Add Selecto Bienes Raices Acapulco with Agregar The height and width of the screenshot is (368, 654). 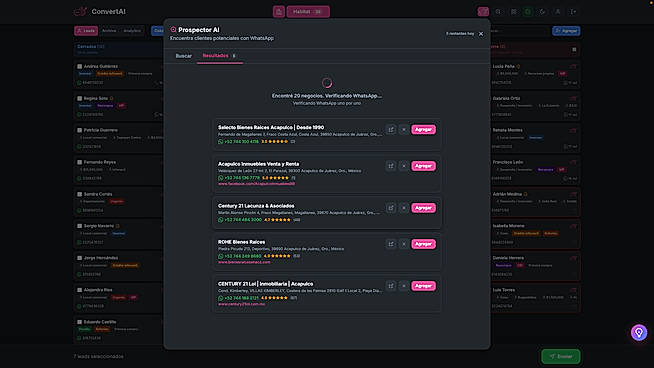[423, 129]
